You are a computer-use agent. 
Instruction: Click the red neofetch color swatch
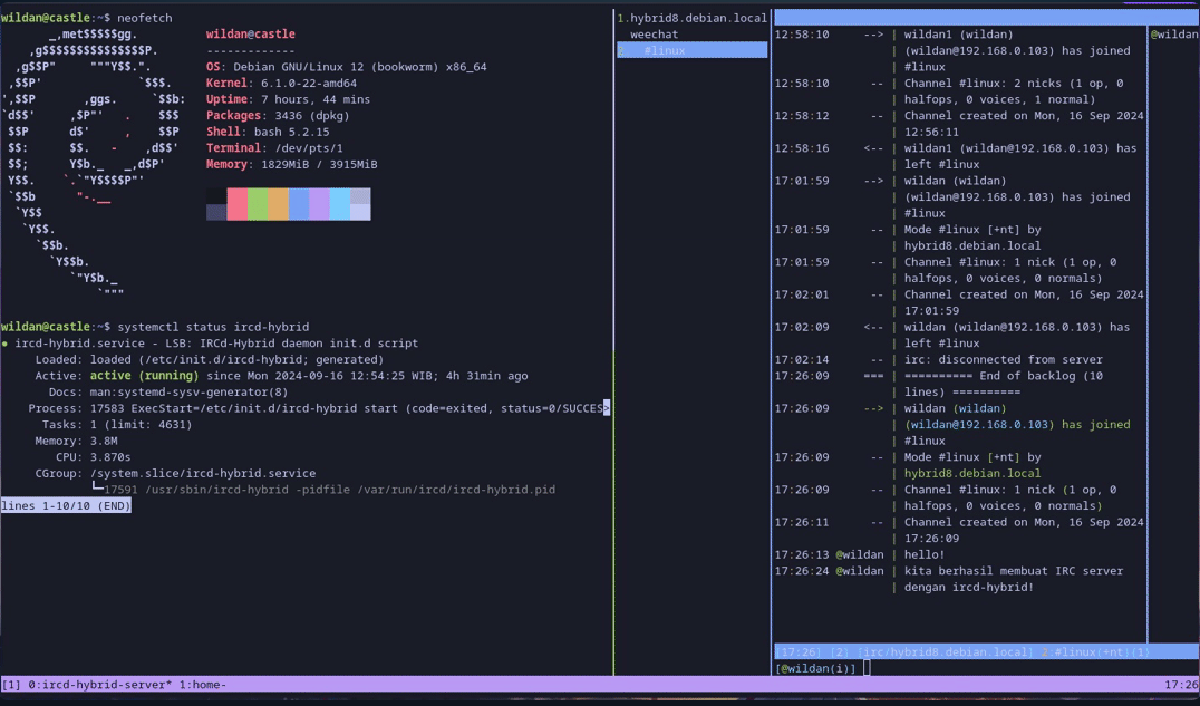tap(237, 204)
